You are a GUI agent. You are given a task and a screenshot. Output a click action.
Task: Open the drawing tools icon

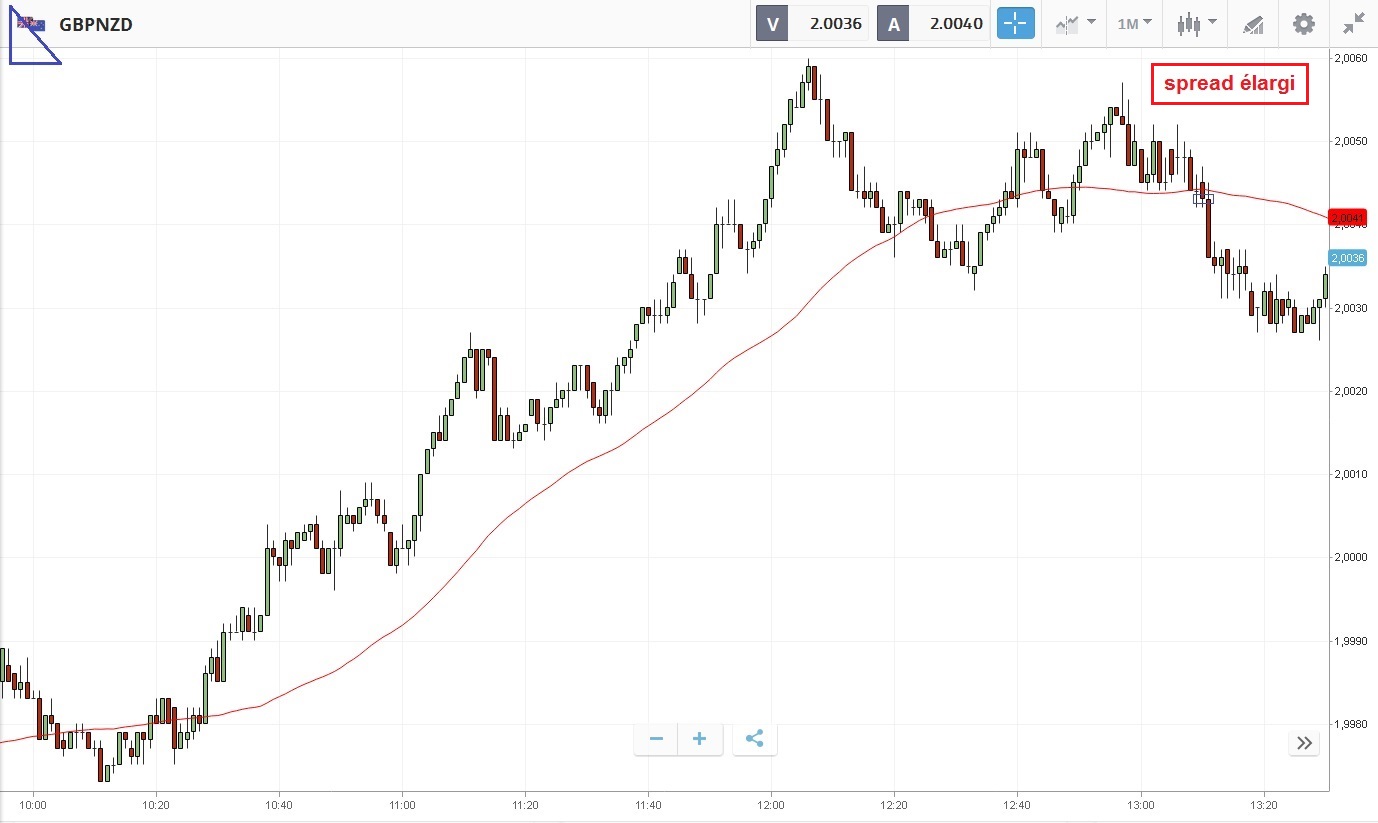(x=1253, y=24)
